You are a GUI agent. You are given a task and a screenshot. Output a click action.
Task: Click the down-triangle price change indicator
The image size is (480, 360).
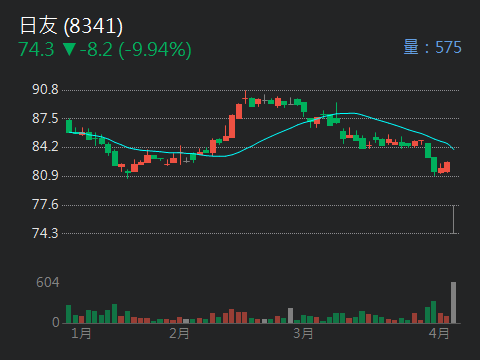pyautogui.click(x=69, y=50)
